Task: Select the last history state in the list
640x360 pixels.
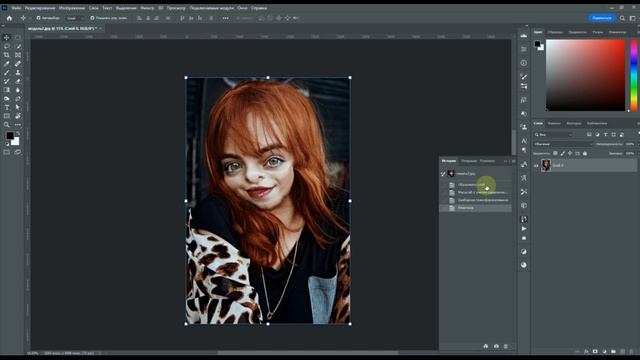Action: tap(476, 208)
